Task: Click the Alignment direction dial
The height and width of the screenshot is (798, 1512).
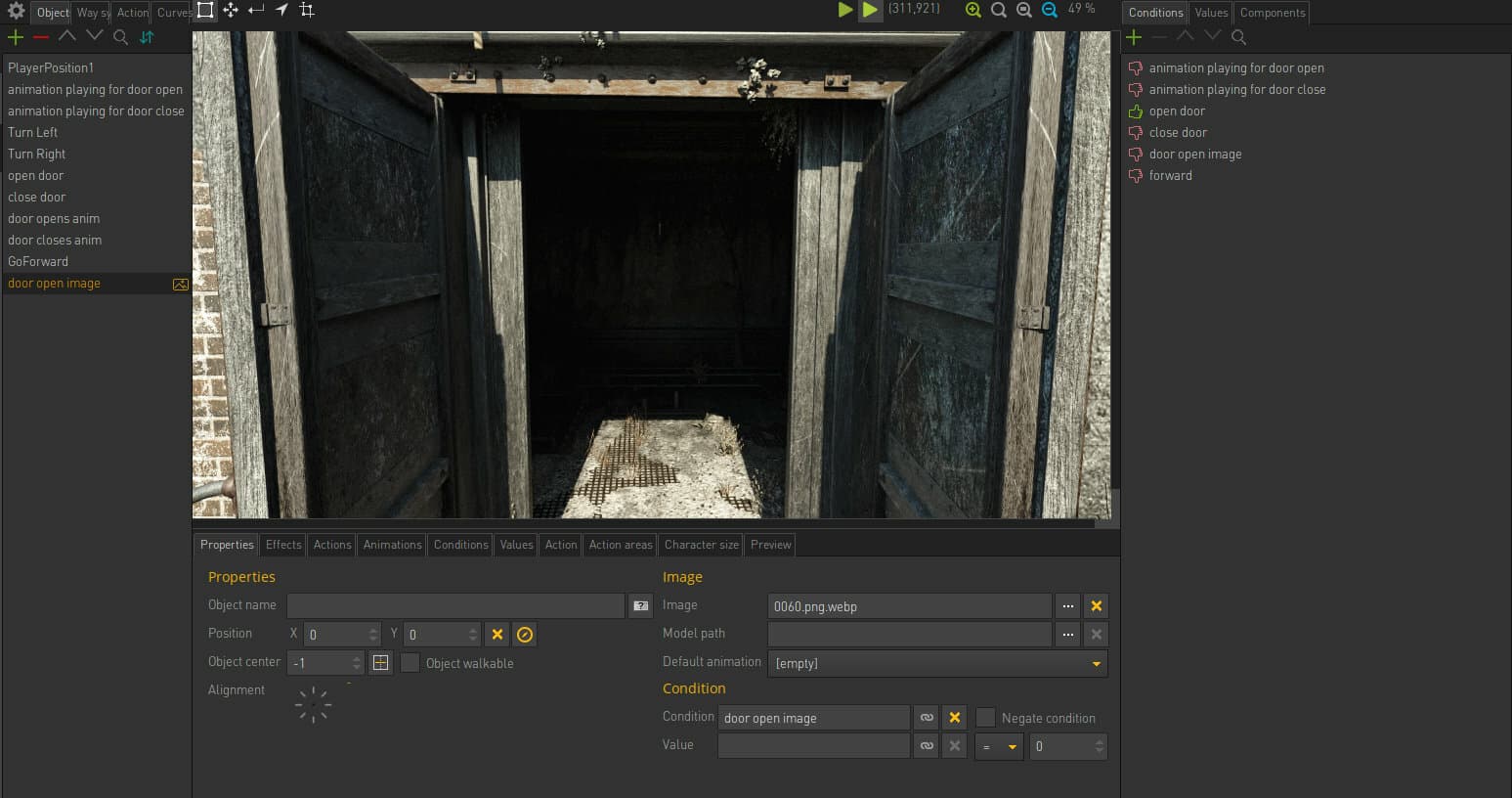Action: click(313, 704)
